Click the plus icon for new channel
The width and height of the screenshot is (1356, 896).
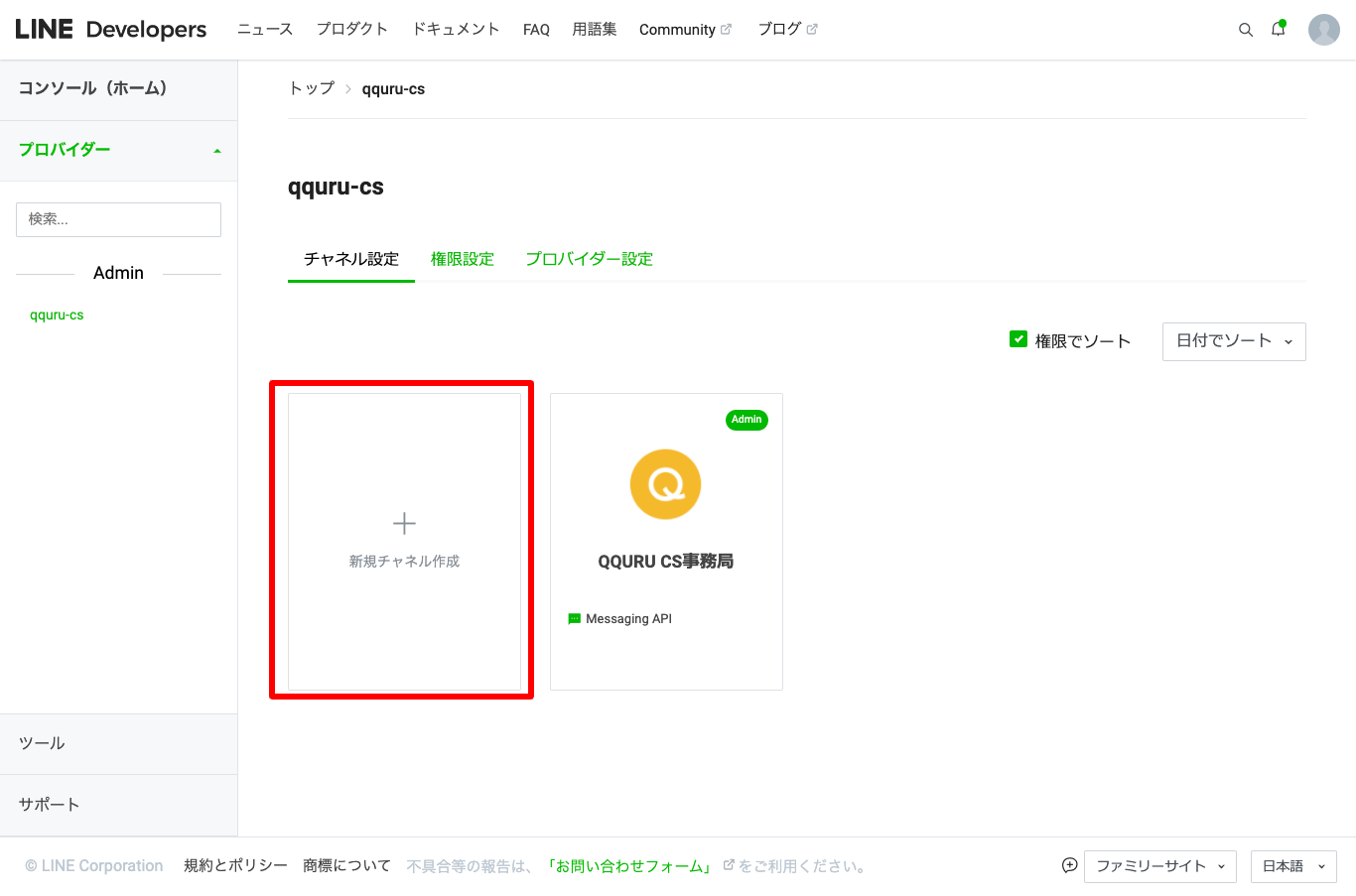point(404,524)
